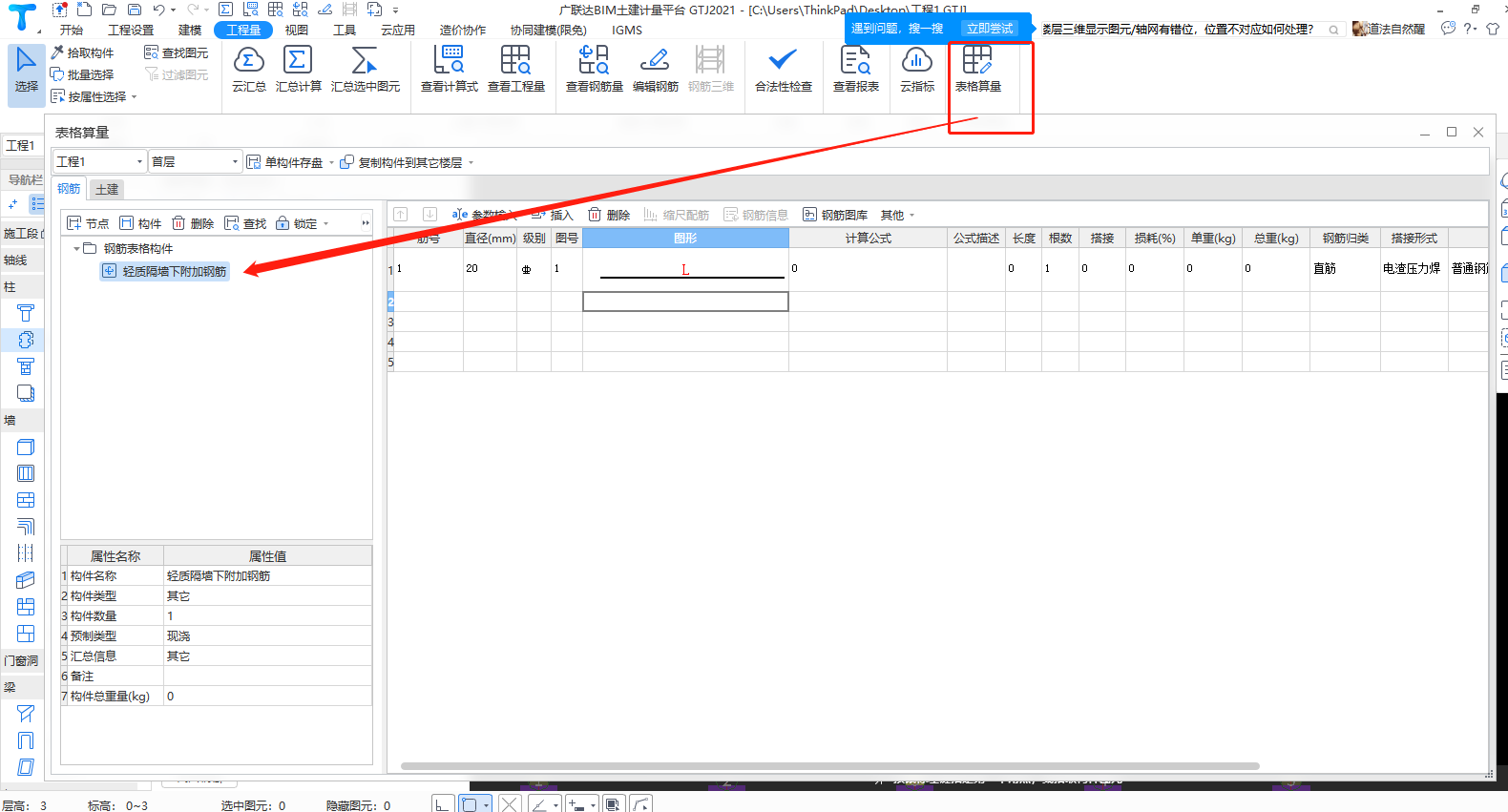1508x812 pixels.
Task: Click the move-down arrow icon in rebar table toolbar
Action: pos(429,215)
